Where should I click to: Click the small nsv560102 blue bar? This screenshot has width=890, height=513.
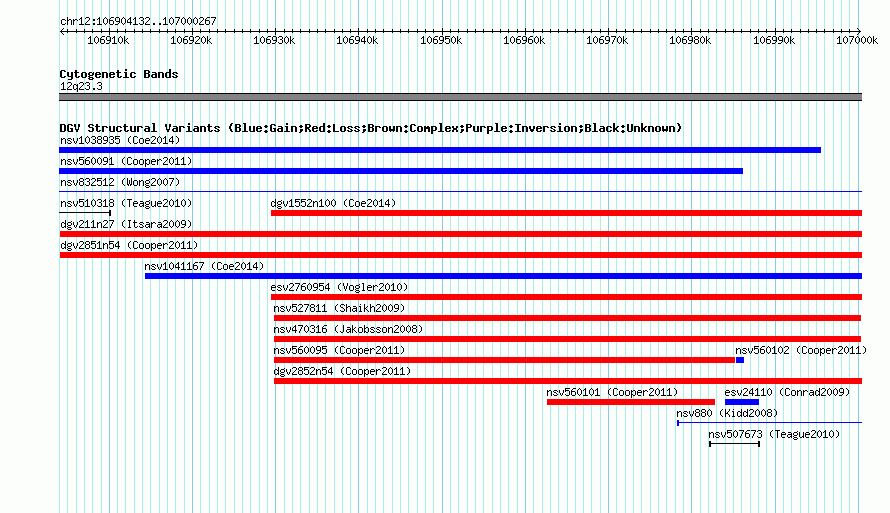(740, 360)
